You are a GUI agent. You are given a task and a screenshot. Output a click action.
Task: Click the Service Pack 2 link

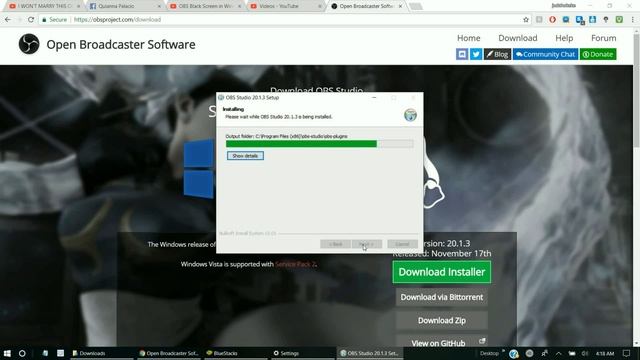[296, 264]
